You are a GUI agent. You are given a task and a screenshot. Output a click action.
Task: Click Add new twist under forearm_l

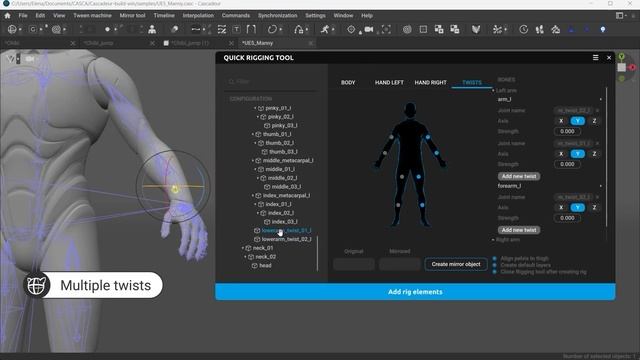[x=519, y=230]
